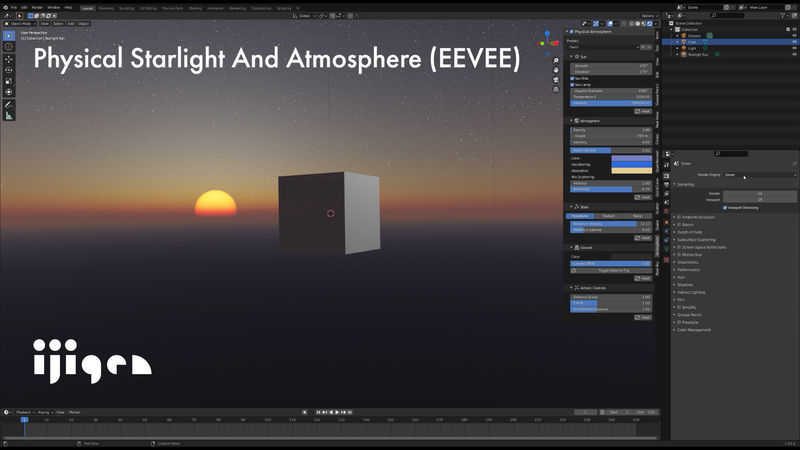Click the outliner filter funnel icon

[783, 16]
